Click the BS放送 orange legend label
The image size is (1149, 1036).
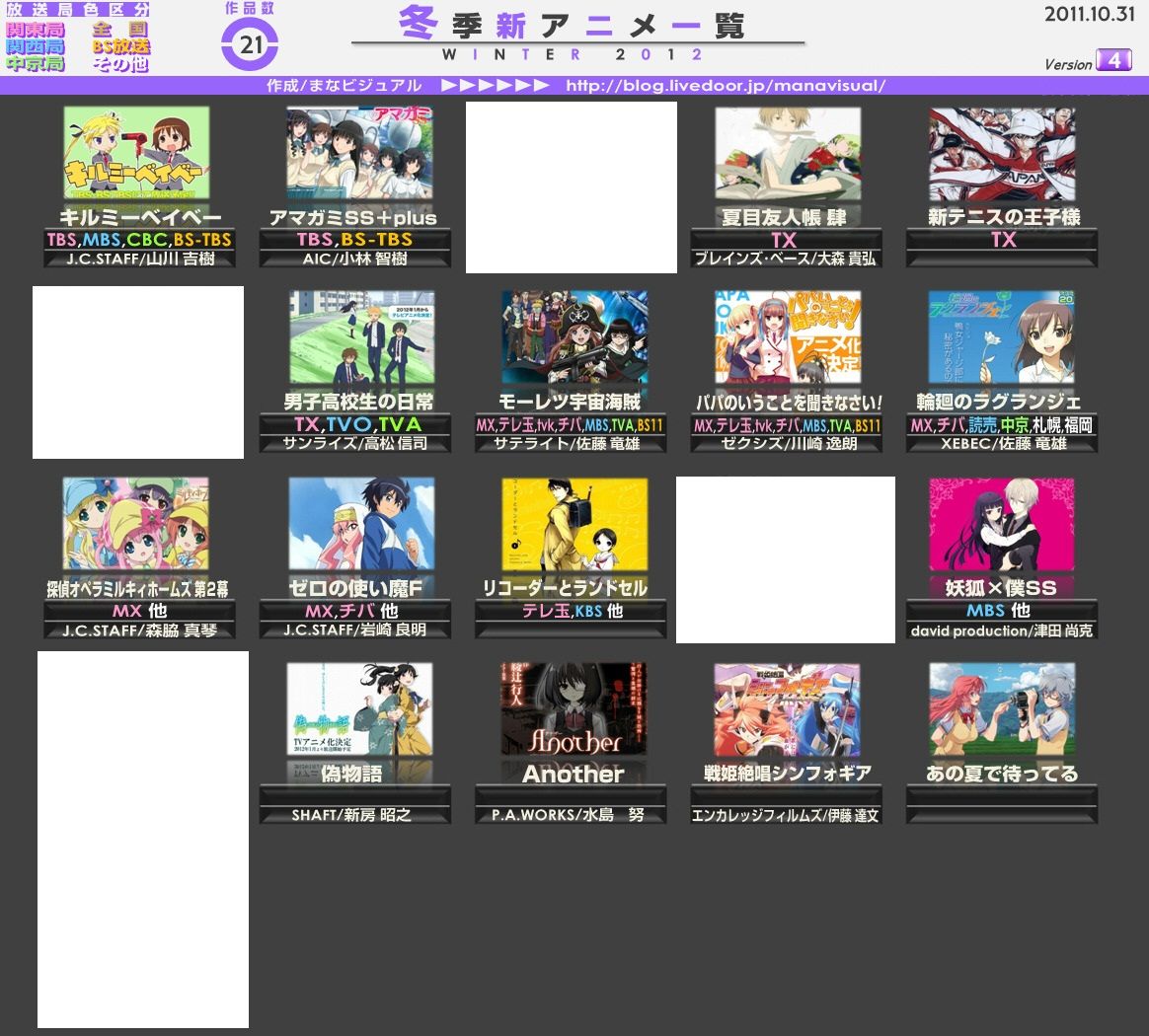click(120, 47)
